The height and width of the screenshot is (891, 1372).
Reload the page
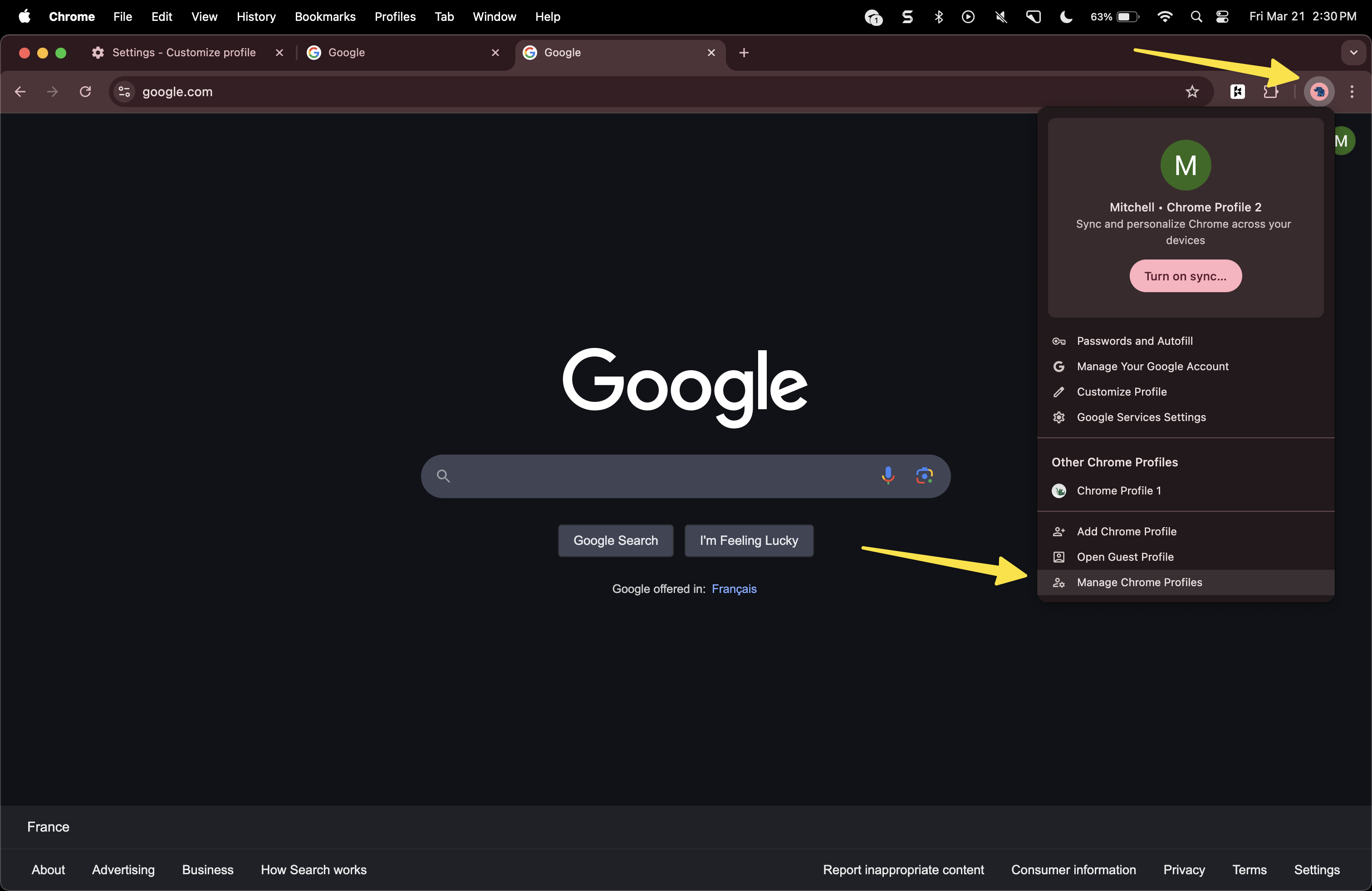[85, 92]
